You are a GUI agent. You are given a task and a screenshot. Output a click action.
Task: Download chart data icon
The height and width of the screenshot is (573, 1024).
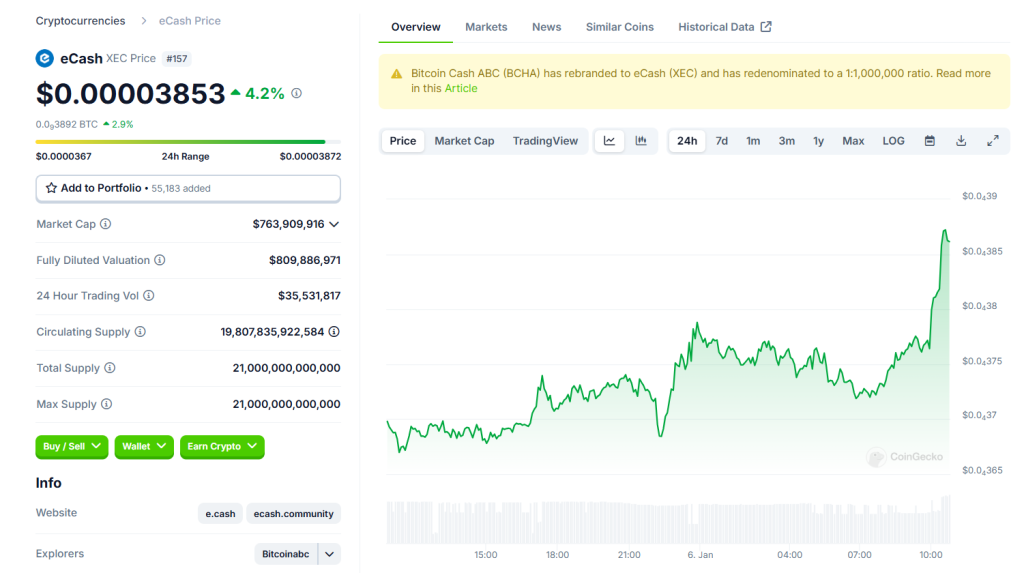pyautogui.click(x=961, y=141)
